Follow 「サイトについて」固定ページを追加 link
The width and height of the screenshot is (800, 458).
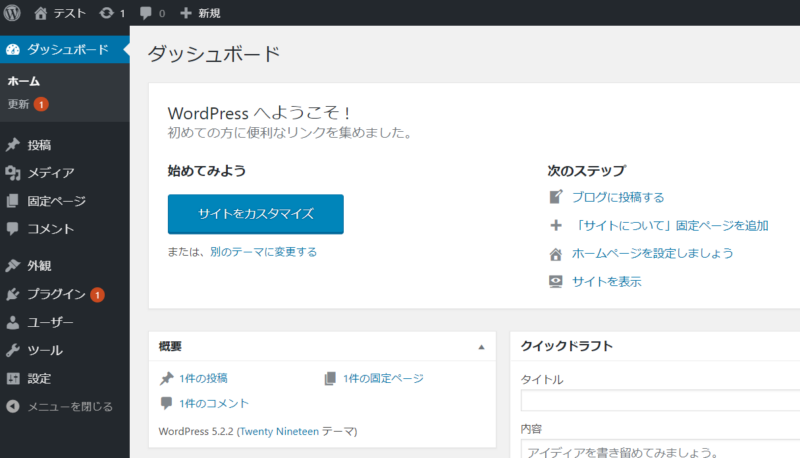tap(670, 225)
